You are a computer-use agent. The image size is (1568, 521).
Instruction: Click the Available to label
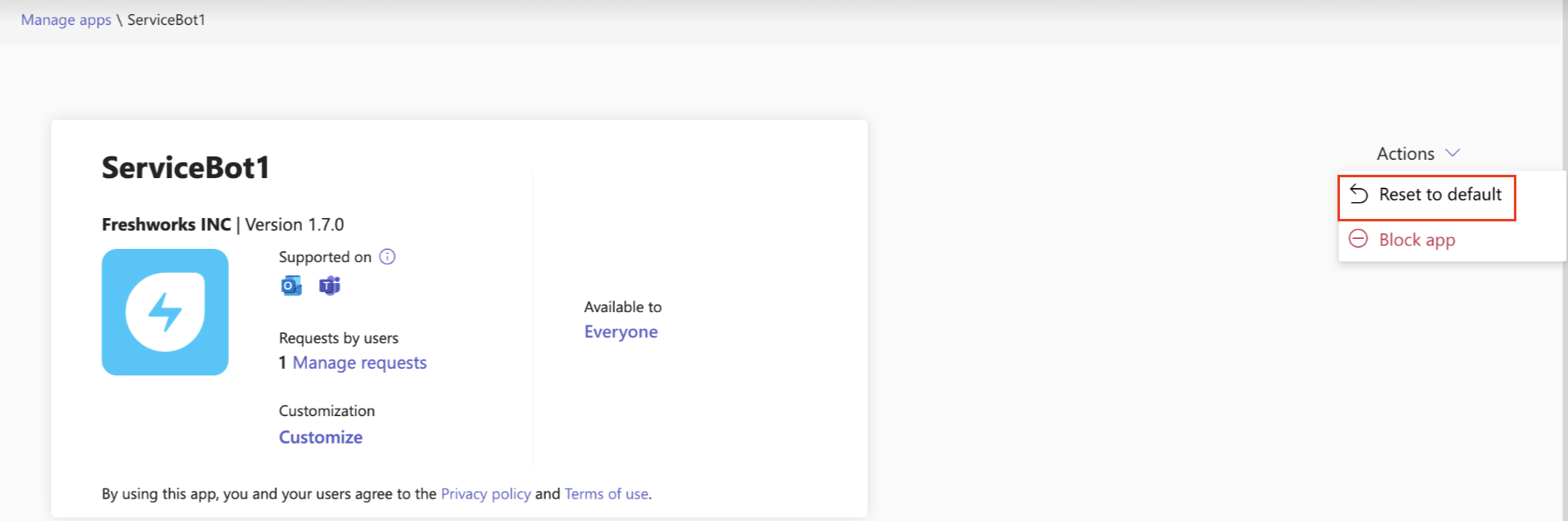click(x=623, y=307)
